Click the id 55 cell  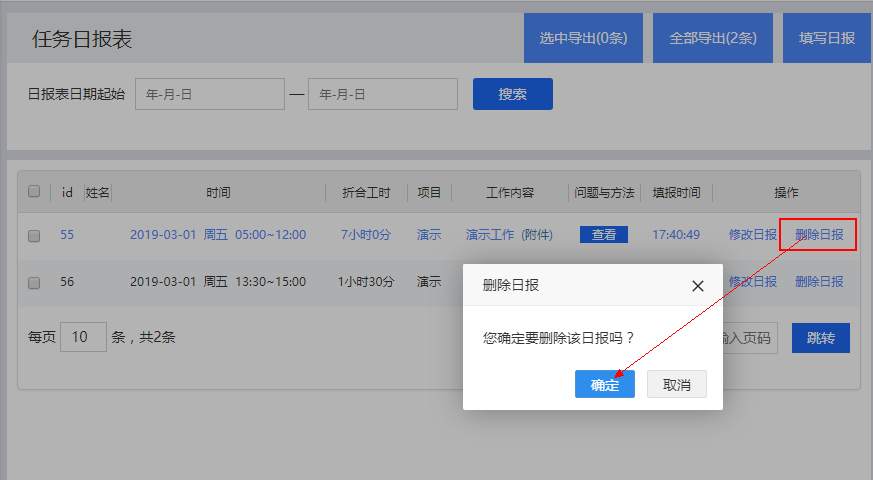(x=67, y=234)
